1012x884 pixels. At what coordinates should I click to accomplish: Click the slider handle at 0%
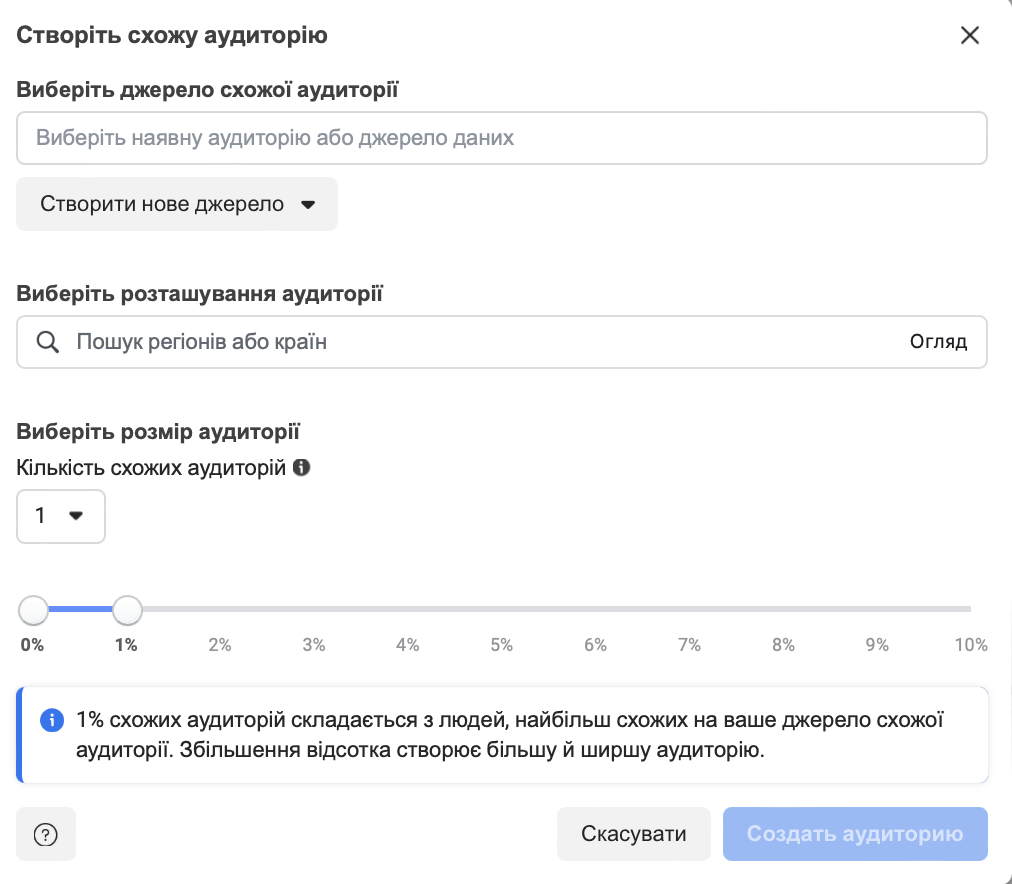click(x=33, y=610)
